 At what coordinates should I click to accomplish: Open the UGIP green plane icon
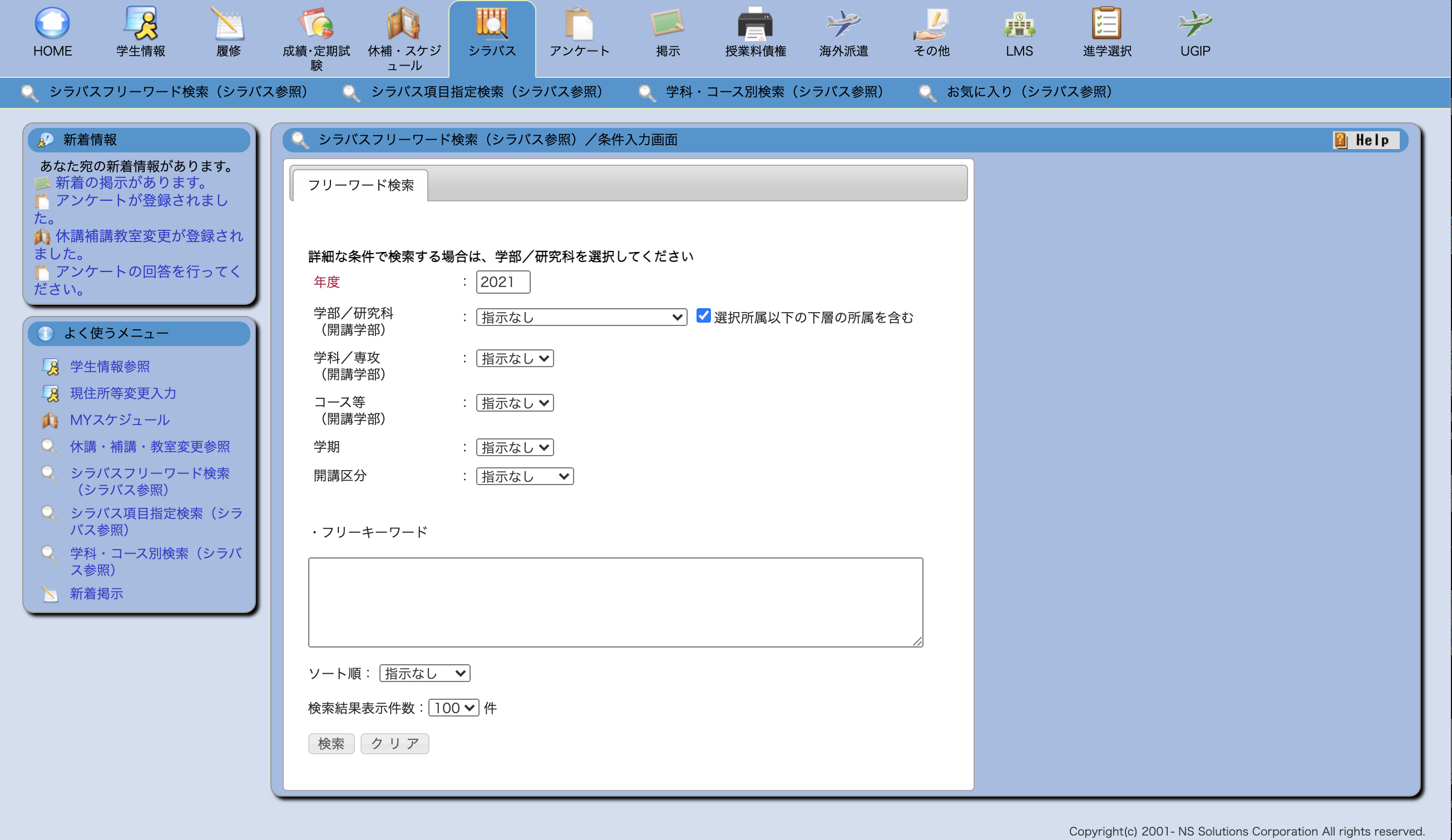[1195, 23]
